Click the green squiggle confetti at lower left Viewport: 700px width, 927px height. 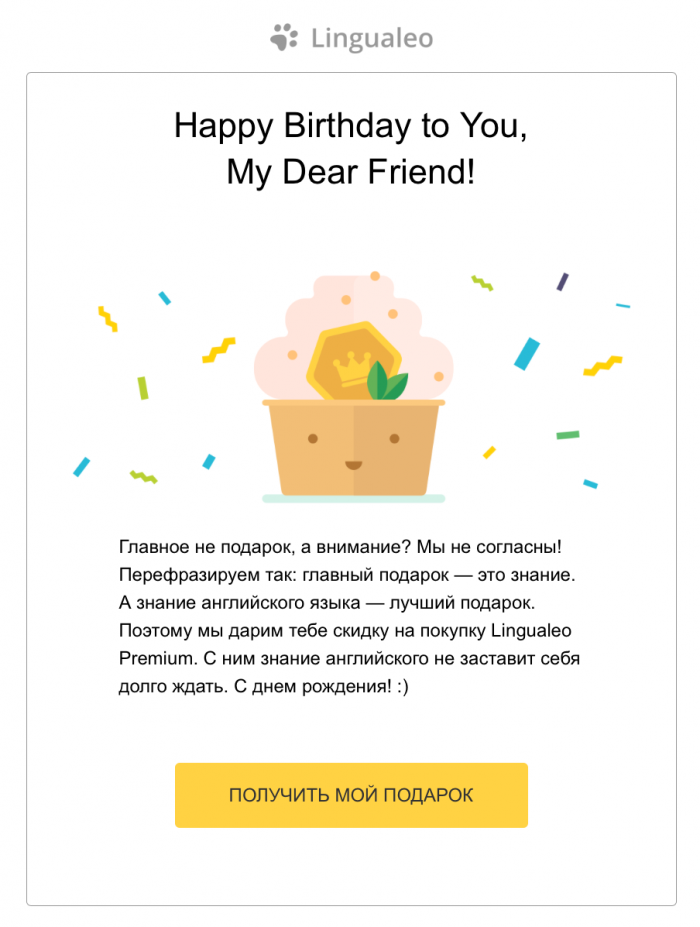click(143, 476)
